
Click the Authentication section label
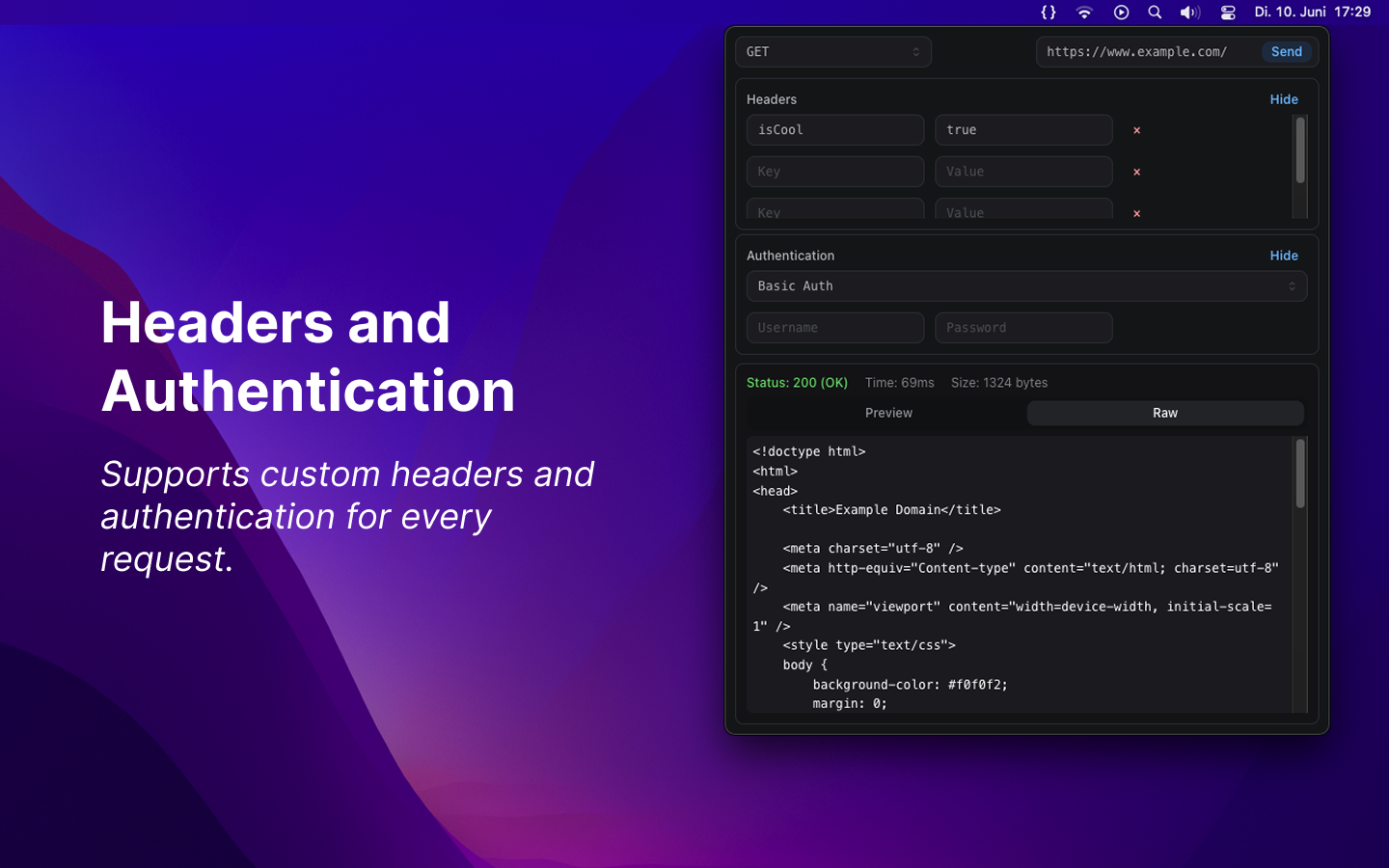[x=790, y=256]
